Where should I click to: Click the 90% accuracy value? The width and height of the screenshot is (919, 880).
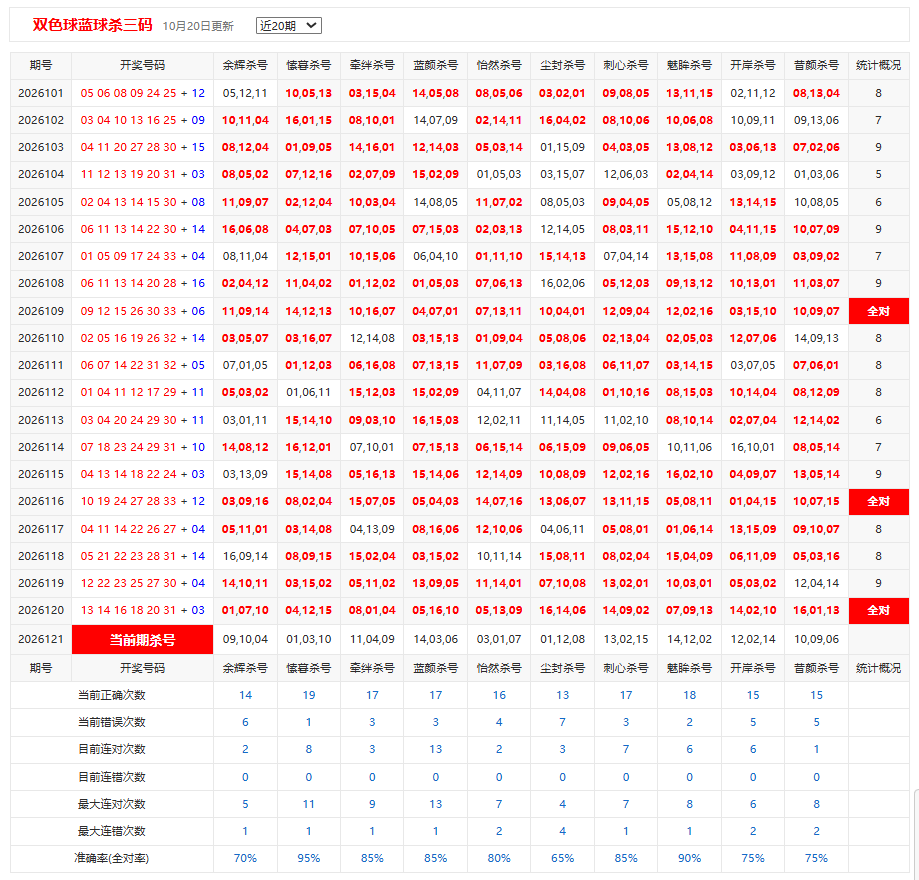pos(689,858)
